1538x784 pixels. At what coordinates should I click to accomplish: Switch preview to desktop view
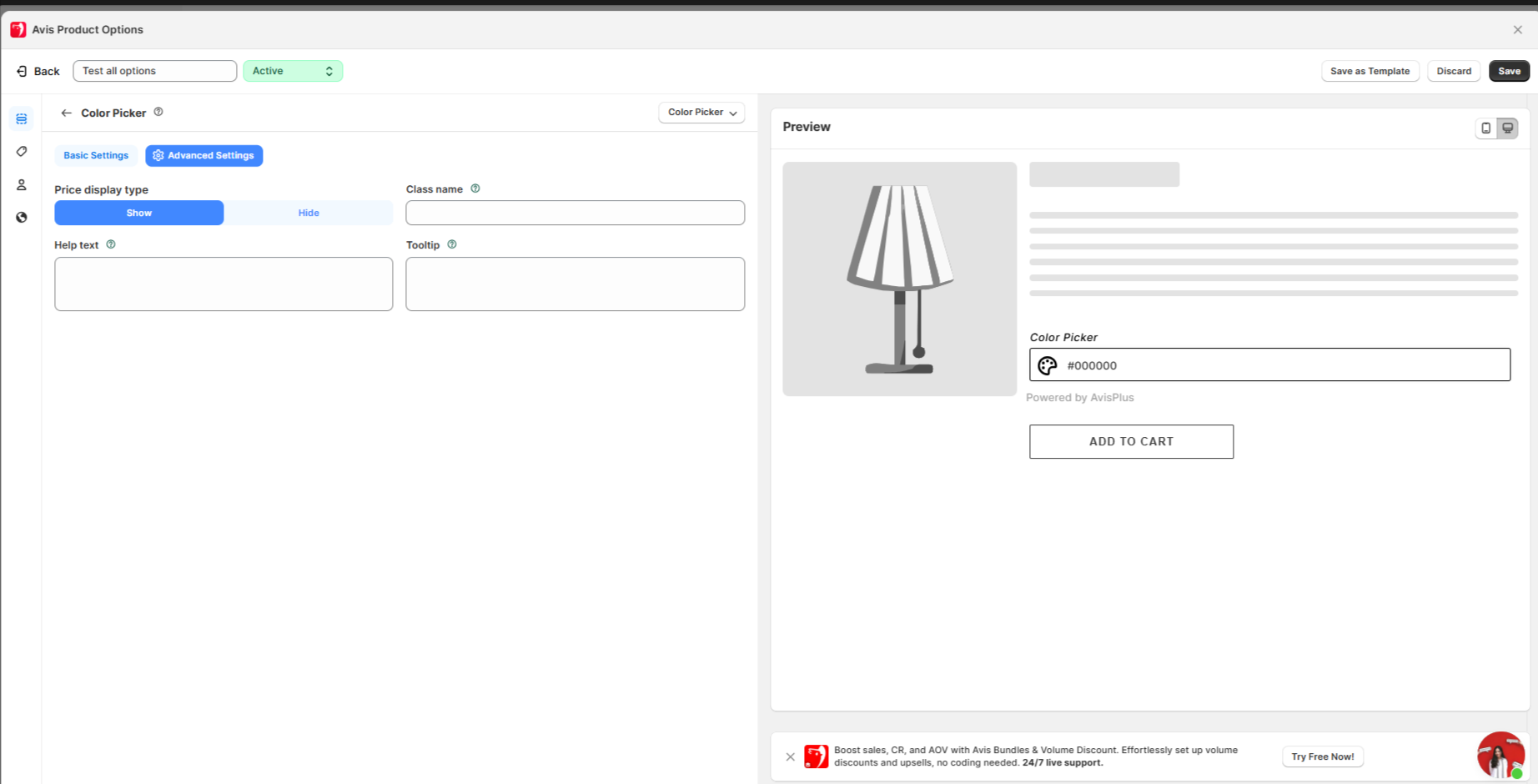pos(1507,128)
